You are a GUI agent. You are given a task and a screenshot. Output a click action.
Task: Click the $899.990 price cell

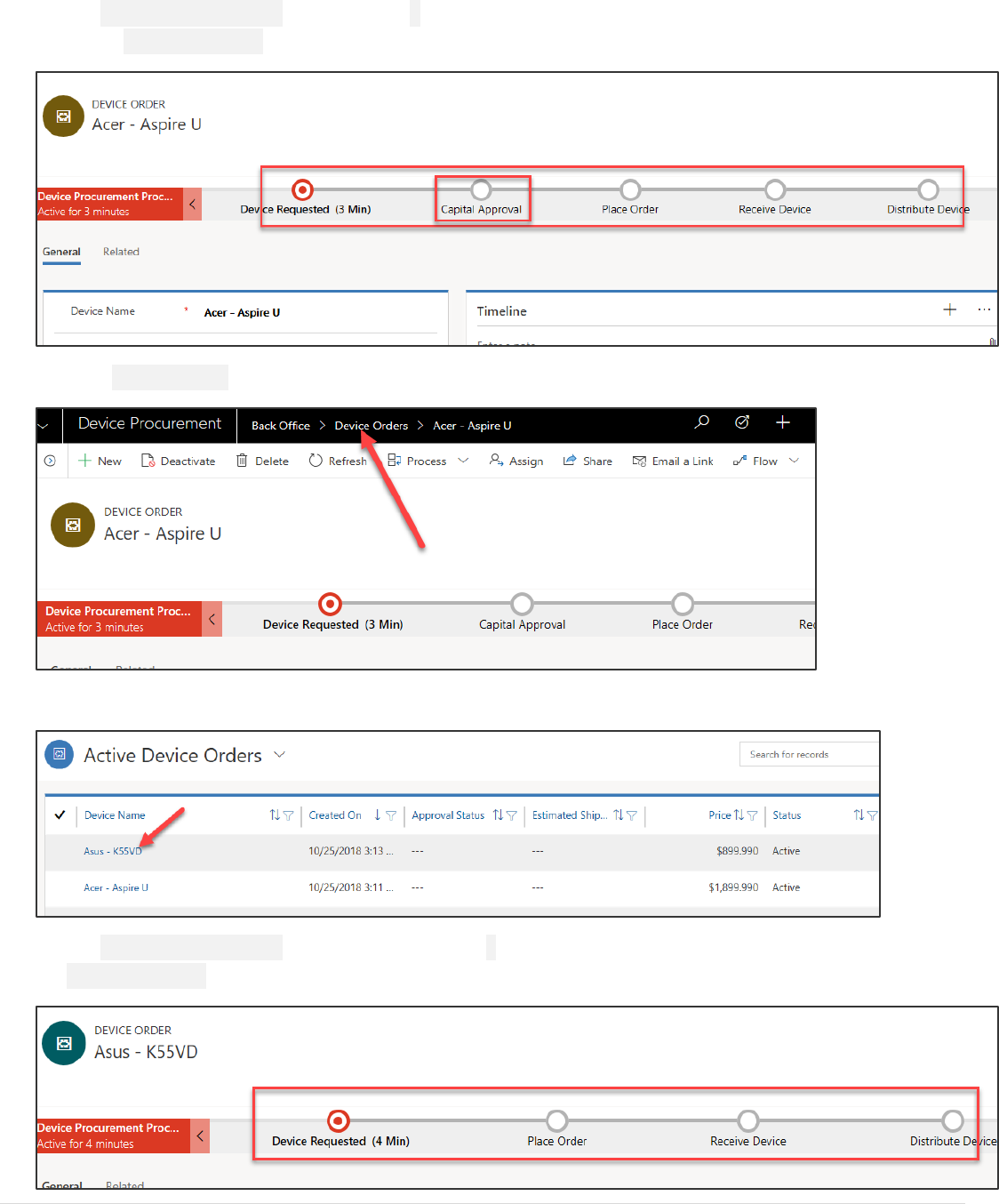[x=737, y=851]
